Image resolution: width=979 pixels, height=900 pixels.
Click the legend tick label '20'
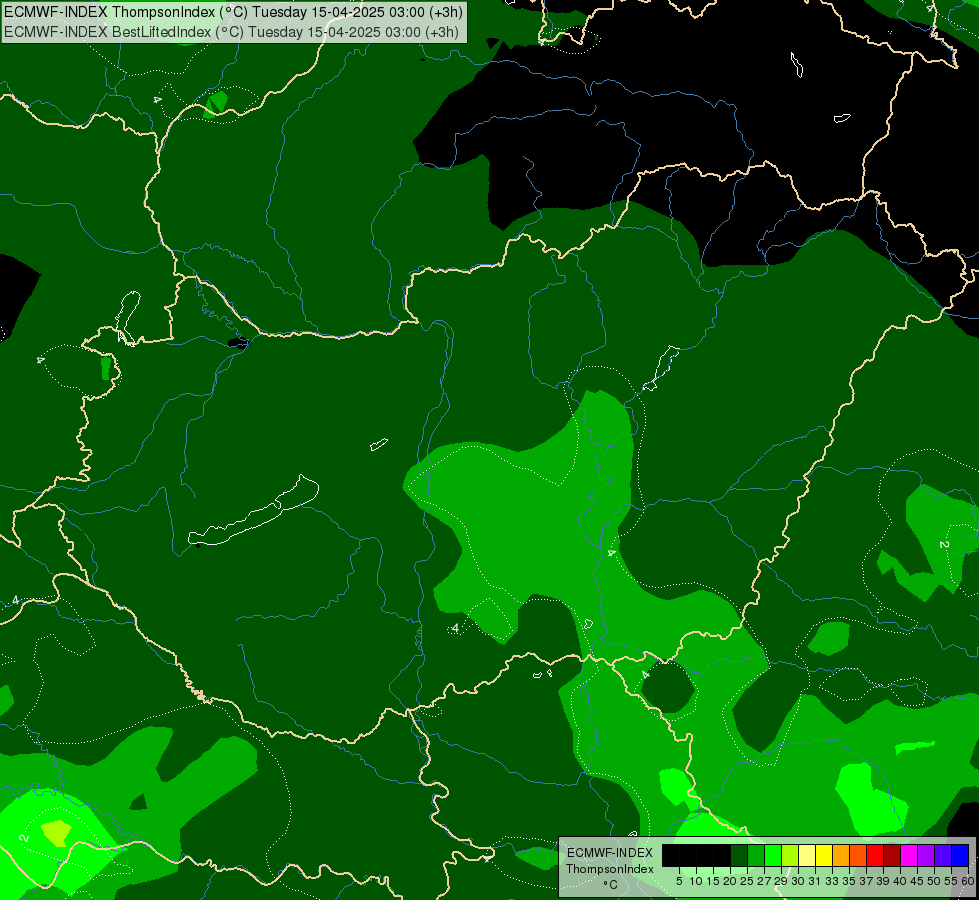pos(730,881)
